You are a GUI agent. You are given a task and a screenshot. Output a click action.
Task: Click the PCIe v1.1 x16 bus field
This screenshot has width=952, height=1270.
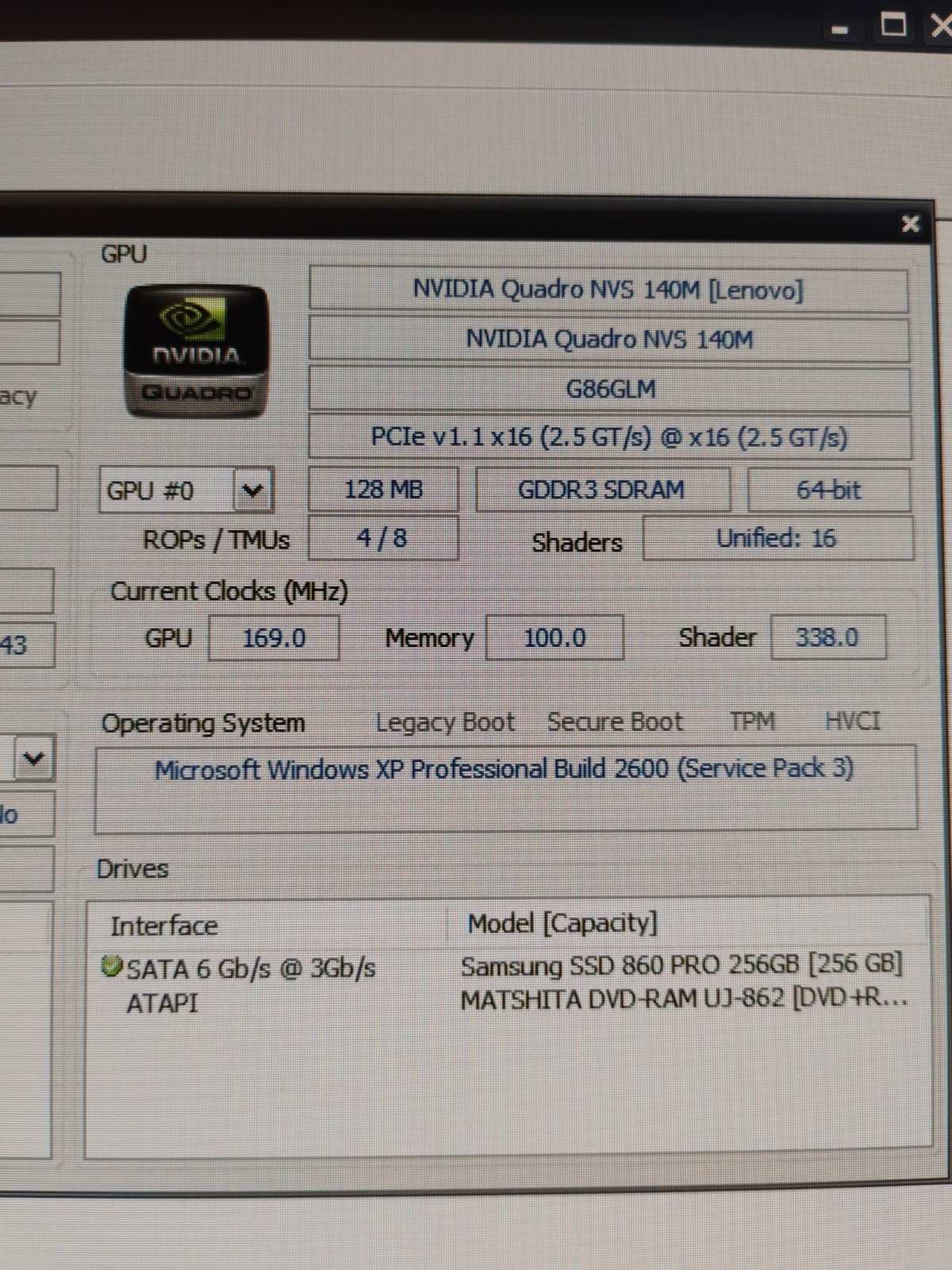609,437
